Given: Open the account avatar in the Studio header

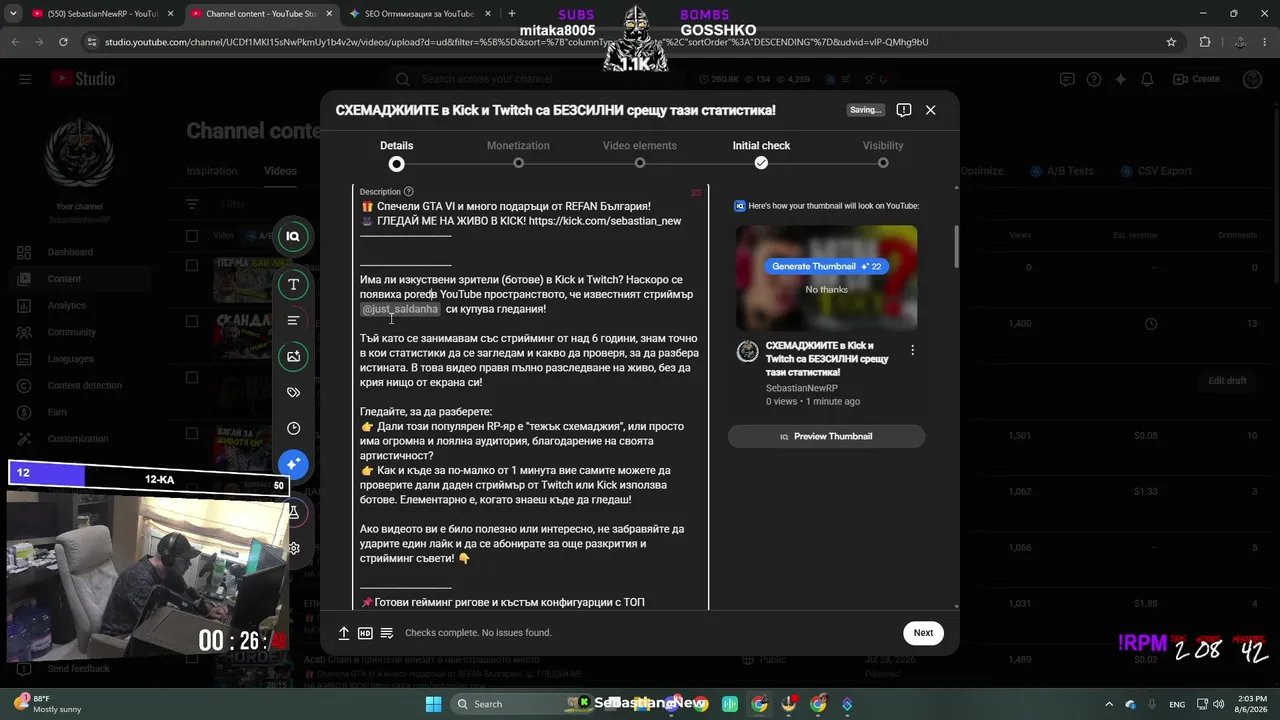Looking at the screenshot, I should click(1252, 79).
